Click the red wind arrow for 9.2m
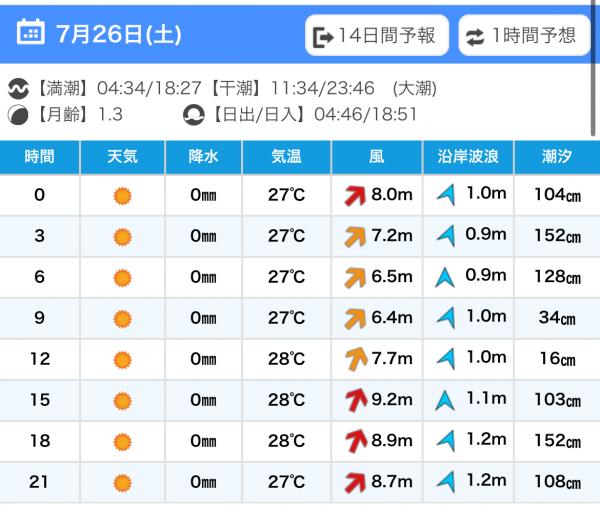600x506 pixels. click(356, 400)
